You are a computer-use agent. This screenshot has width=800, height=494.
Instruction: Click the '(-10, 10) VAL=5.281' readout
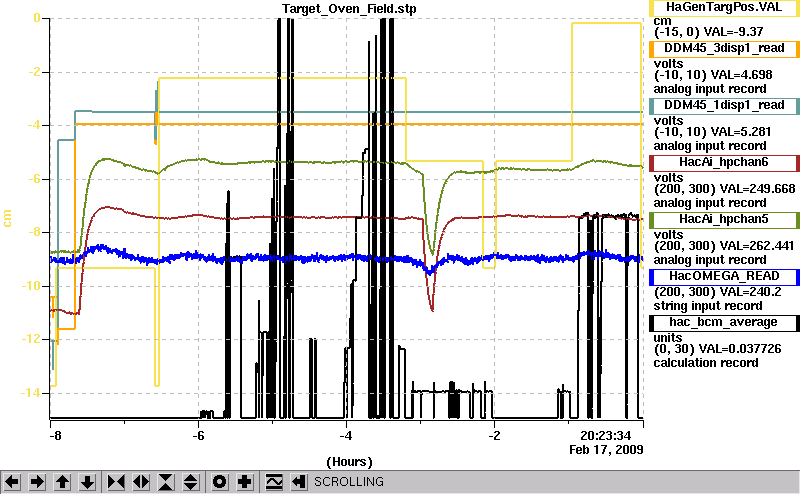coord(712,132)
